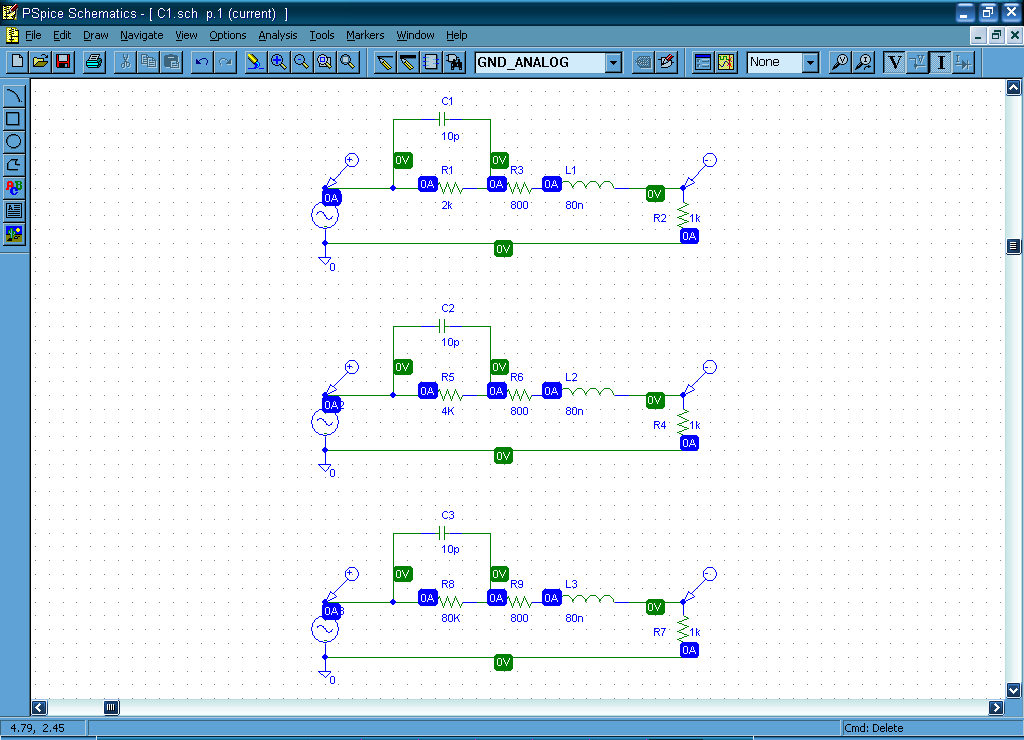Viewport: 1024px width, 740px height.
Task: Place a current marker
Action: coord(864,62)
